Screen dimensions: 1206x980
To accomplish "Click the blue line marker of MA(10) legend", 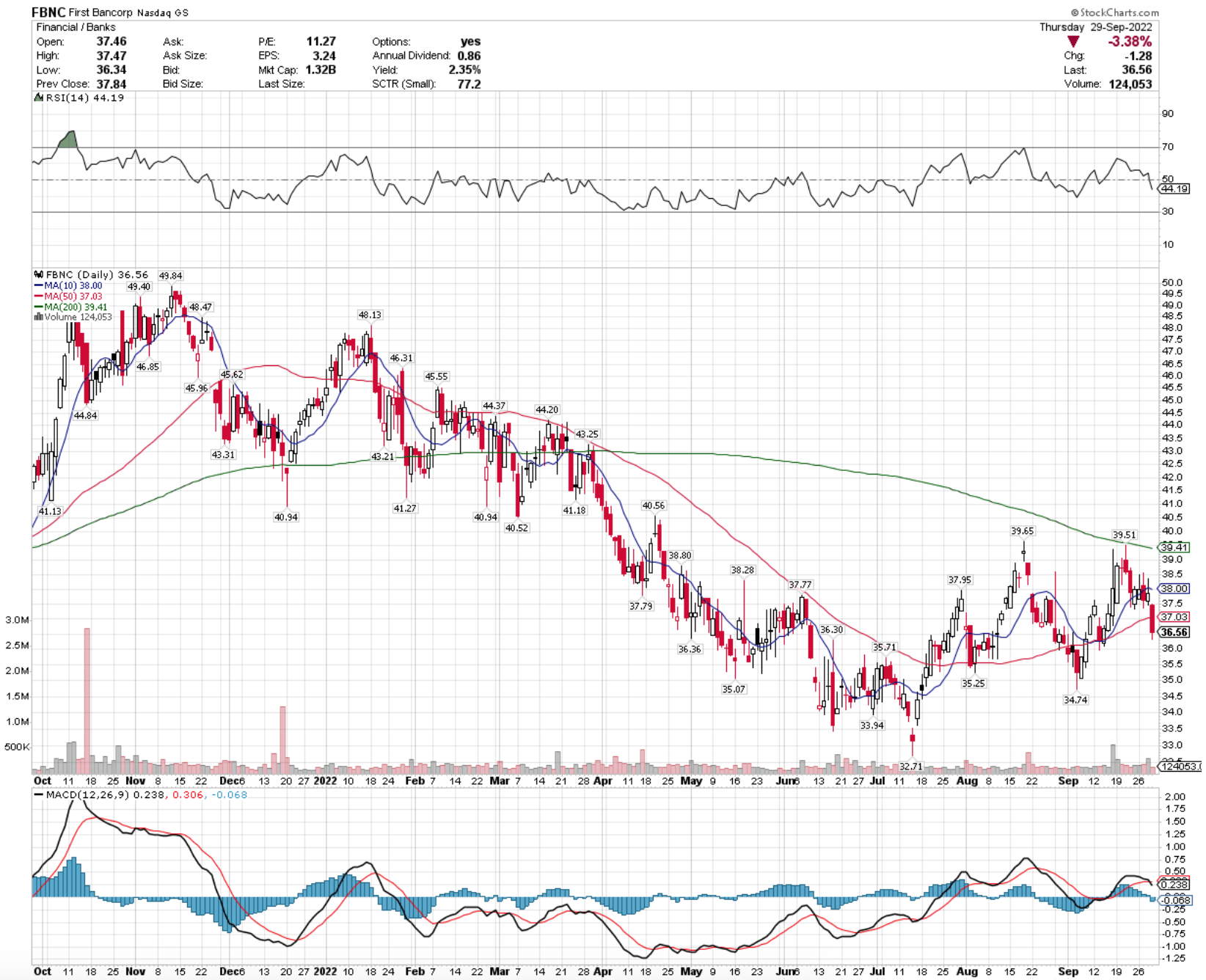I will [38, 285].
